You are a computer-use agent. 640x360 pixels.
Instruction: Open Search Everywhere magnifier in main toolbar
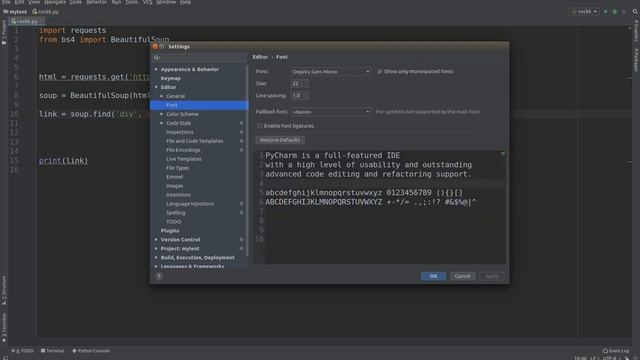[x=635, y=12]
